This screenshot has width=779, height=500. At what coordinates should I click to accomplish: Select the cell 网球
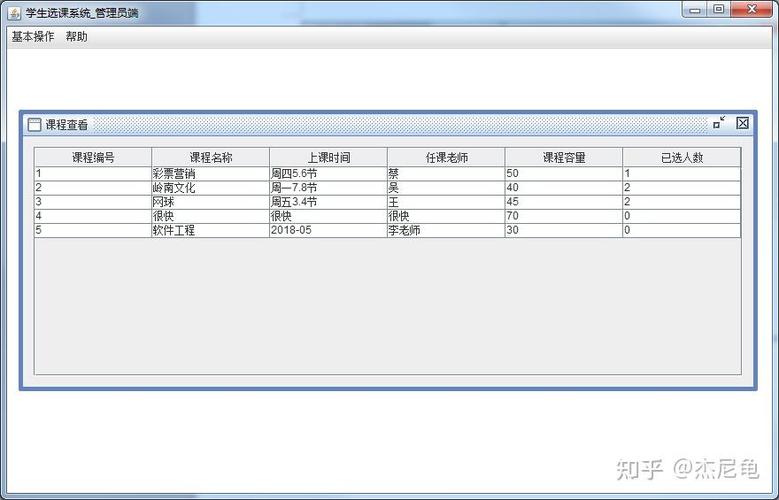tap(211, 202)
